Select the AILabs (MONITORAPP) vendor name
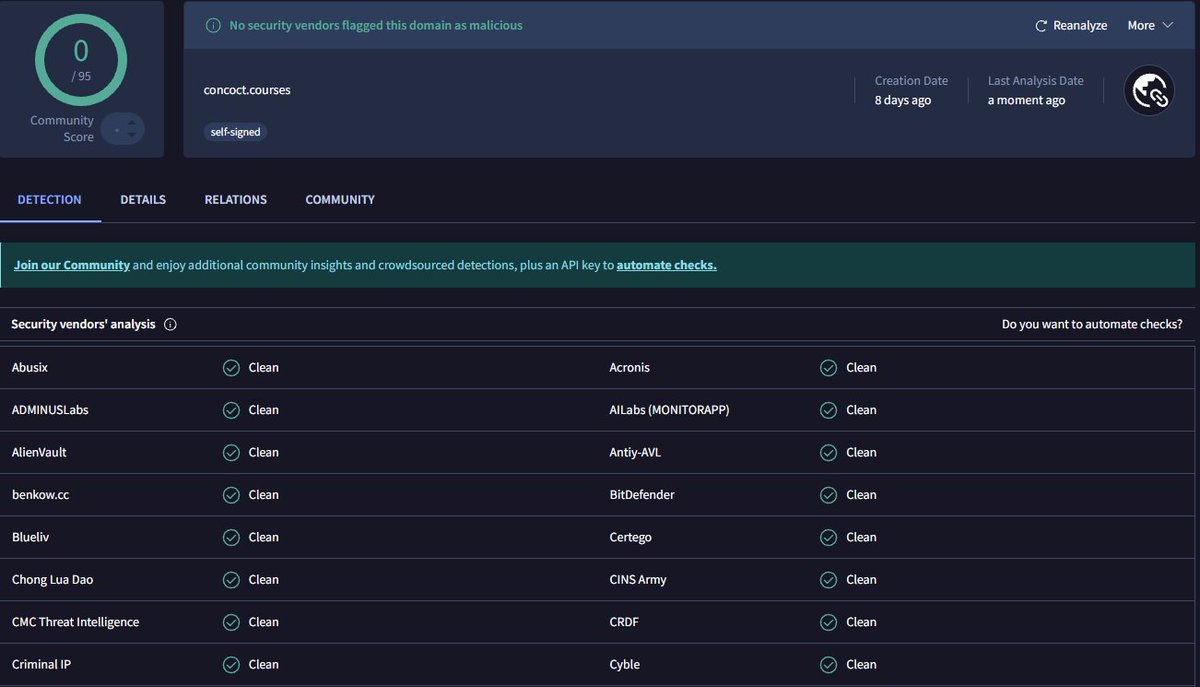The height and width of the screenshot is (687, 1200). coord(670,410)
